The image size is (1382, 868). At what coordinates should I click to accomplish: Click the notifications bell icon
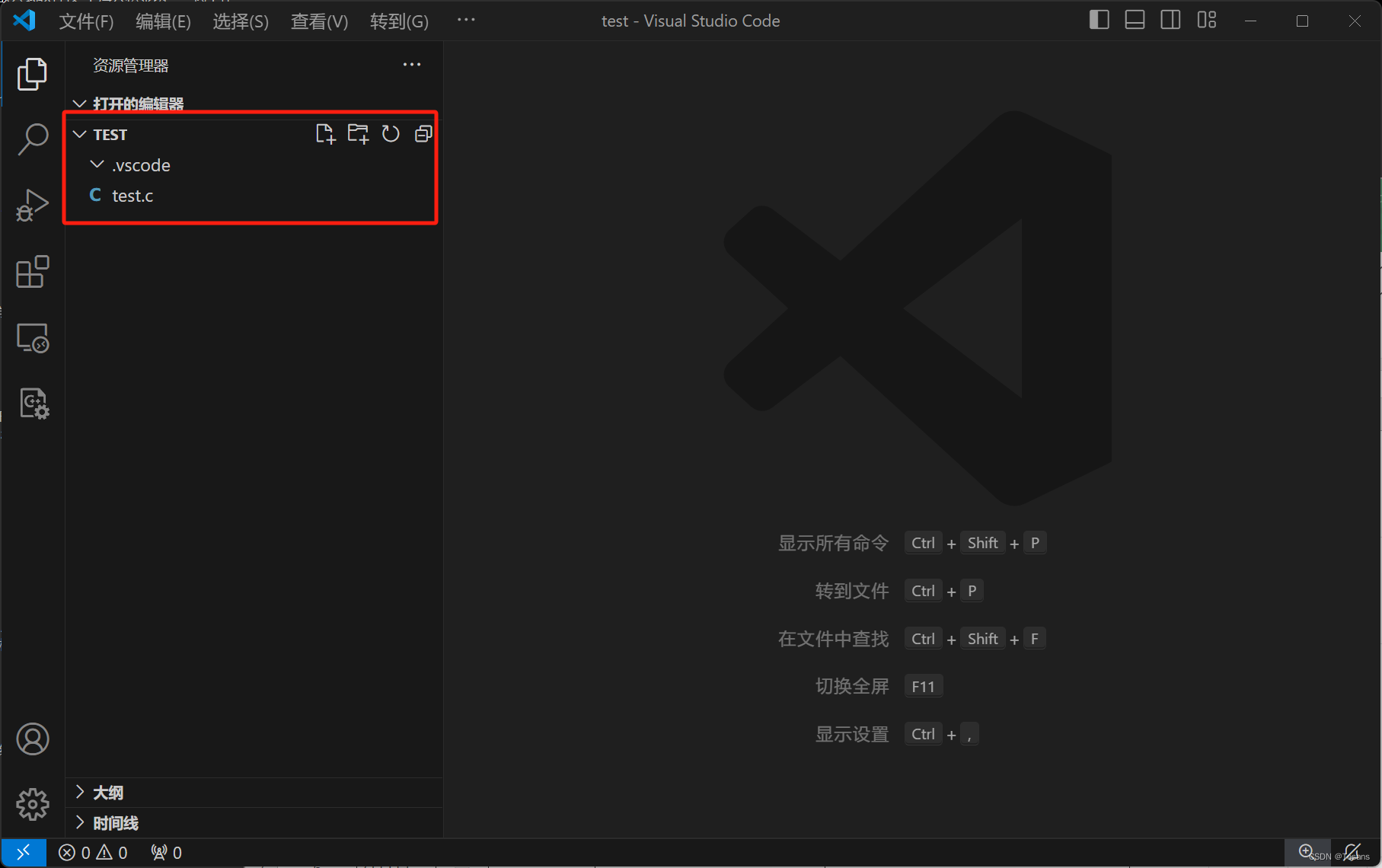(1353, 852)
